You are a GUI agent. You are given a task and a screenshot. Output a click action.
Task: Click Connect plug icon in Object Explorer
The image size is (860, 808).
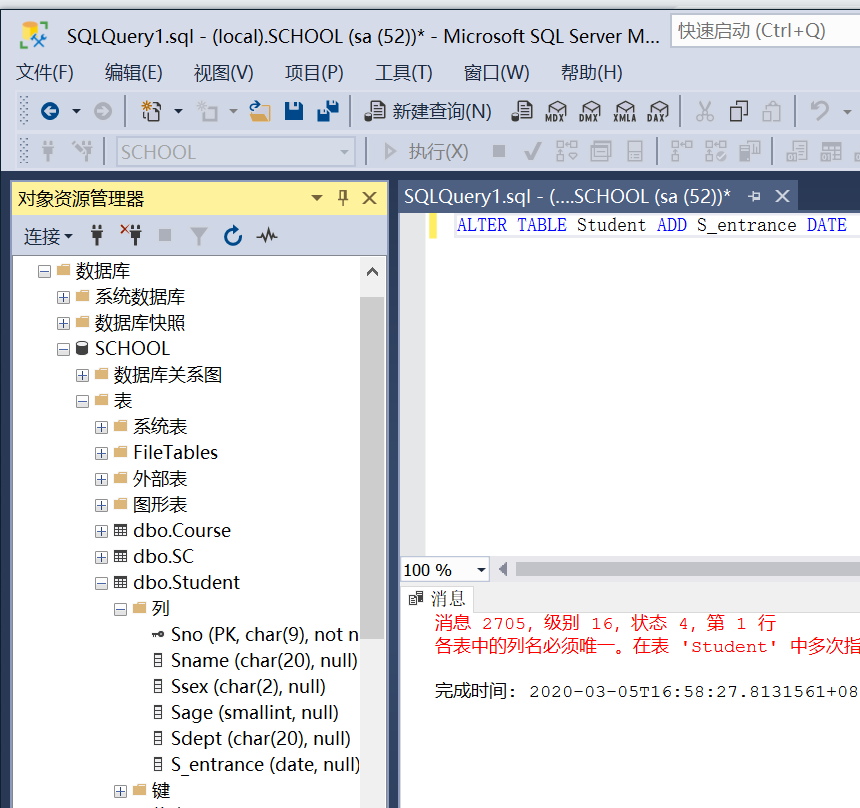coord(97,236)
